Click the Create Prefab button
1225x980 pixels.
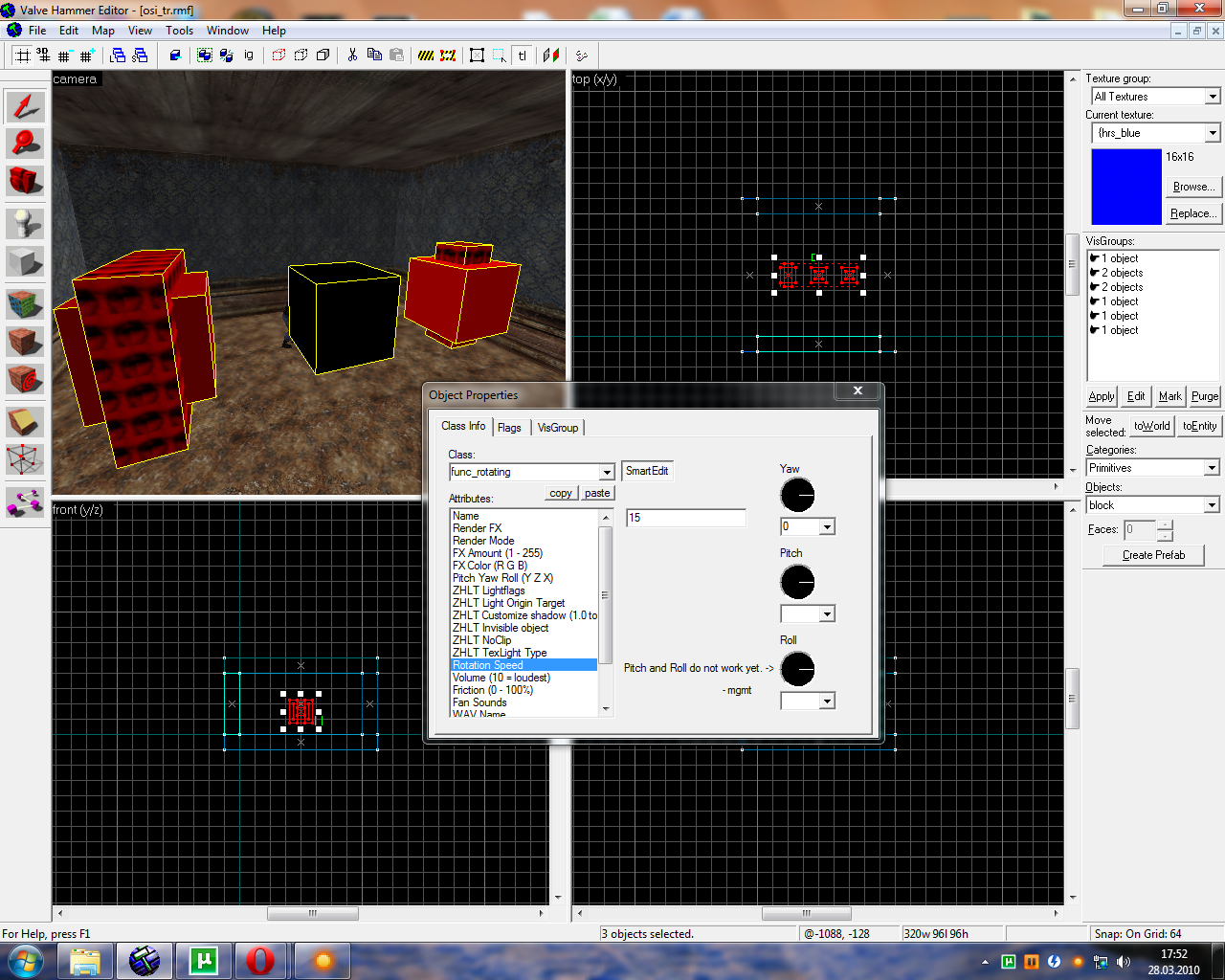click(1153, 555)
